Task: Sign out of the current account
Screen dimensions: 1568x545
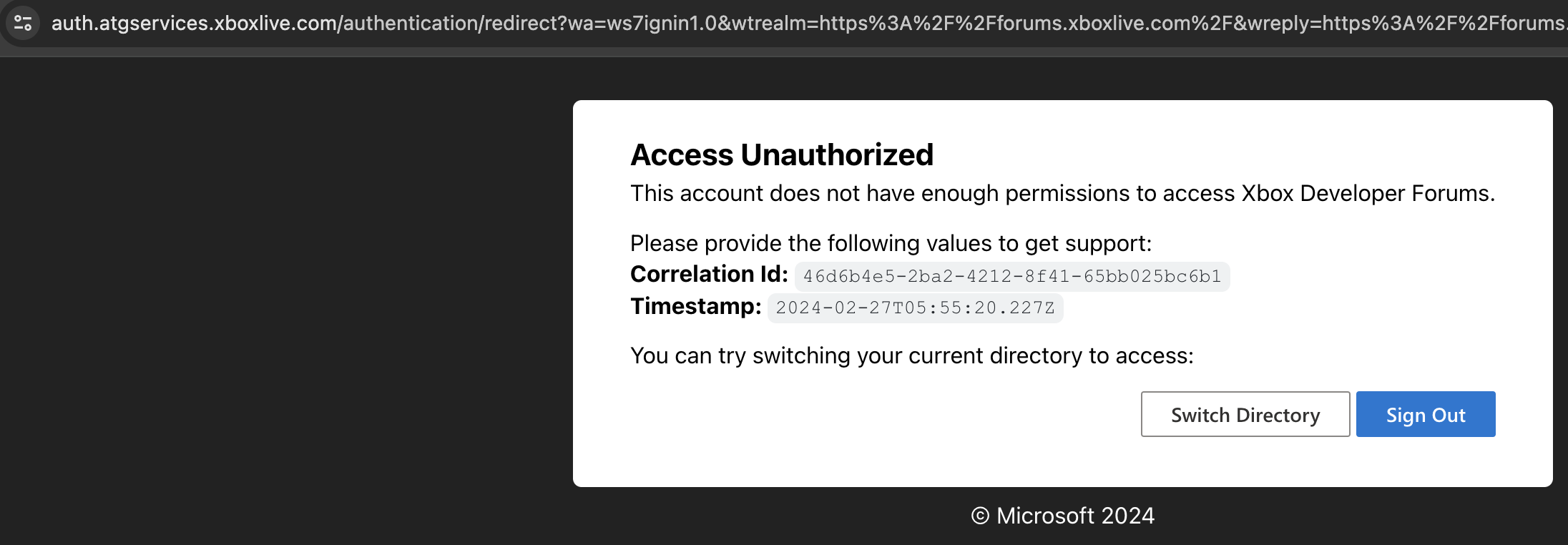Action: (x=1425, y=414)
